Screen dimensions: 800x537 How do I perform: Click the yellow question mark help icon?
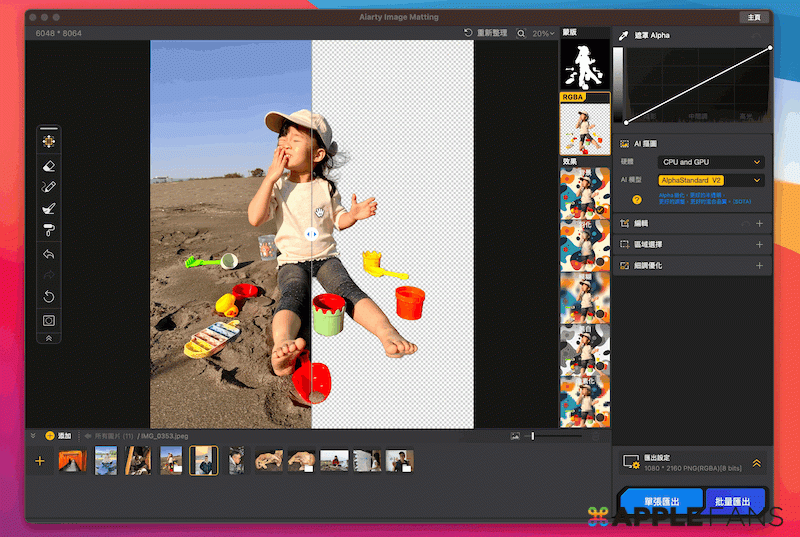637,199
